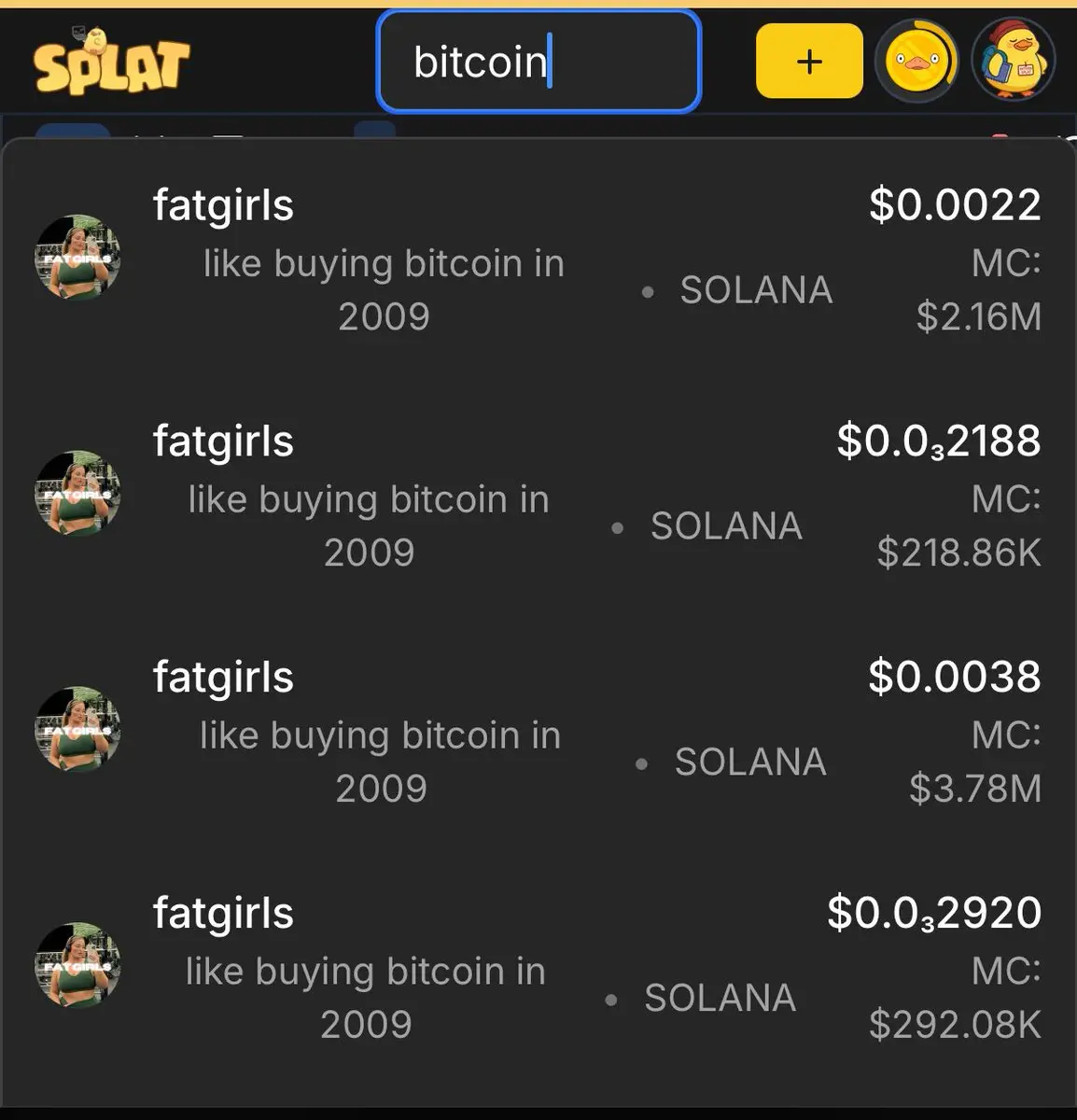Open the fatgirls result with MC $2.16M

coord(538,259)
